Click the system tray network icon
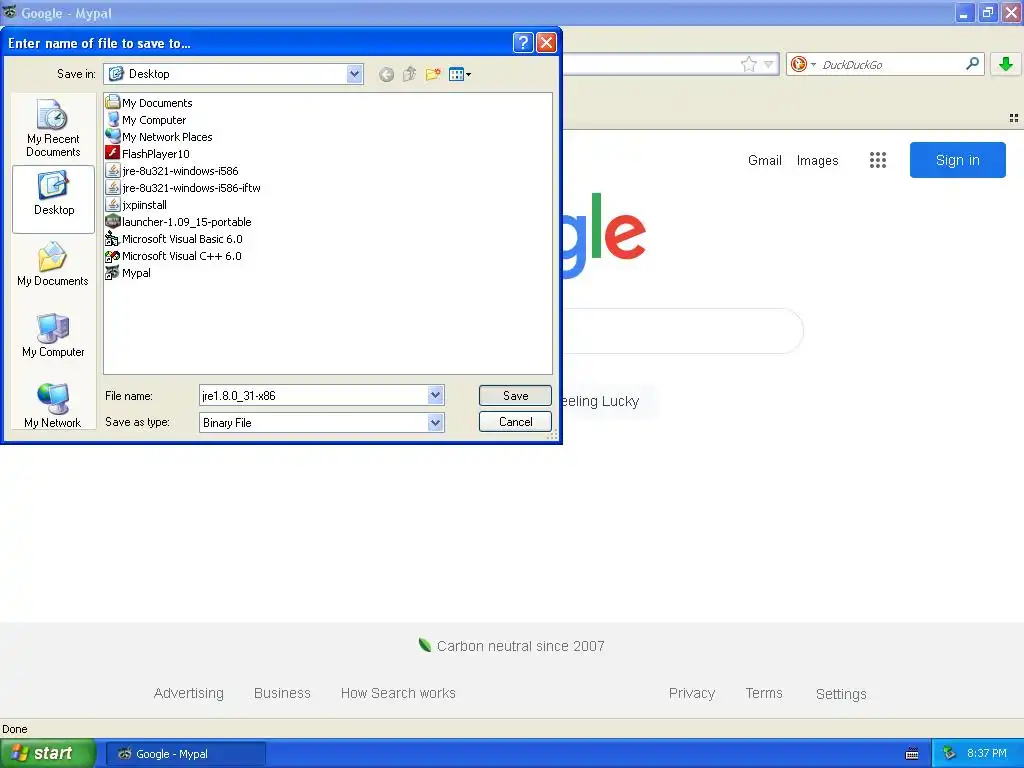This screenshot has width=1024, height=768. [x=949, y=754]
